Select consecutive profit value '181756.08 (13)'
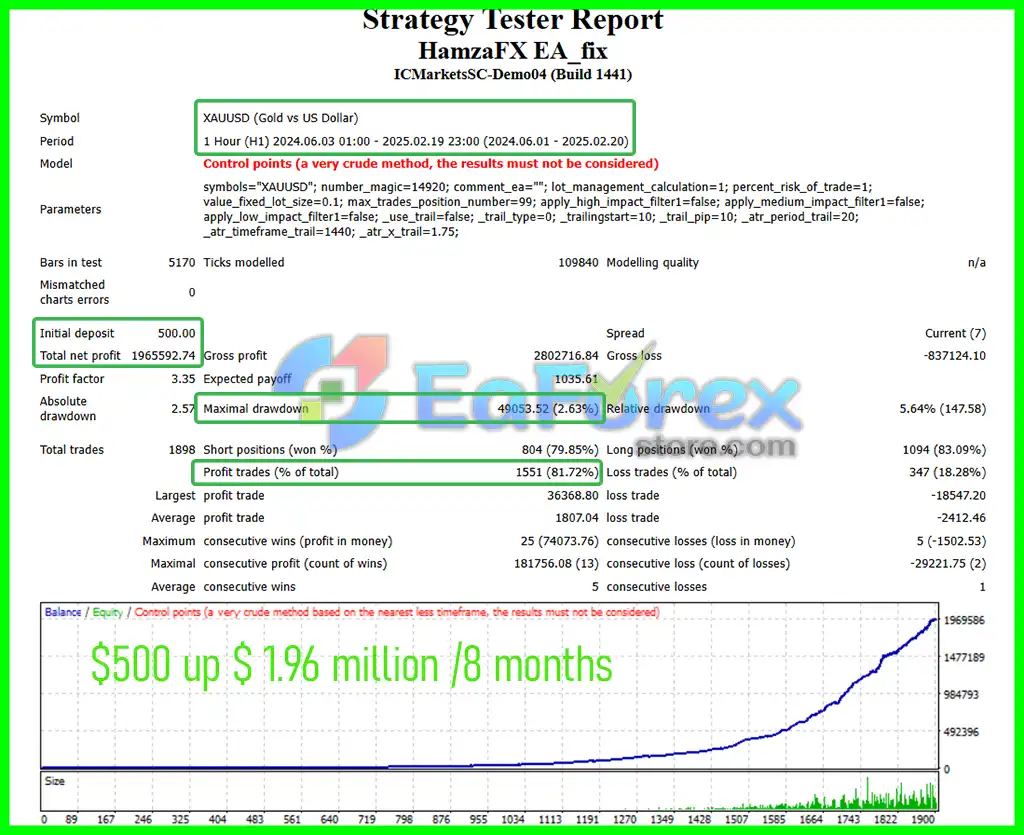1024x835 pixels. [x=556, y=563]
